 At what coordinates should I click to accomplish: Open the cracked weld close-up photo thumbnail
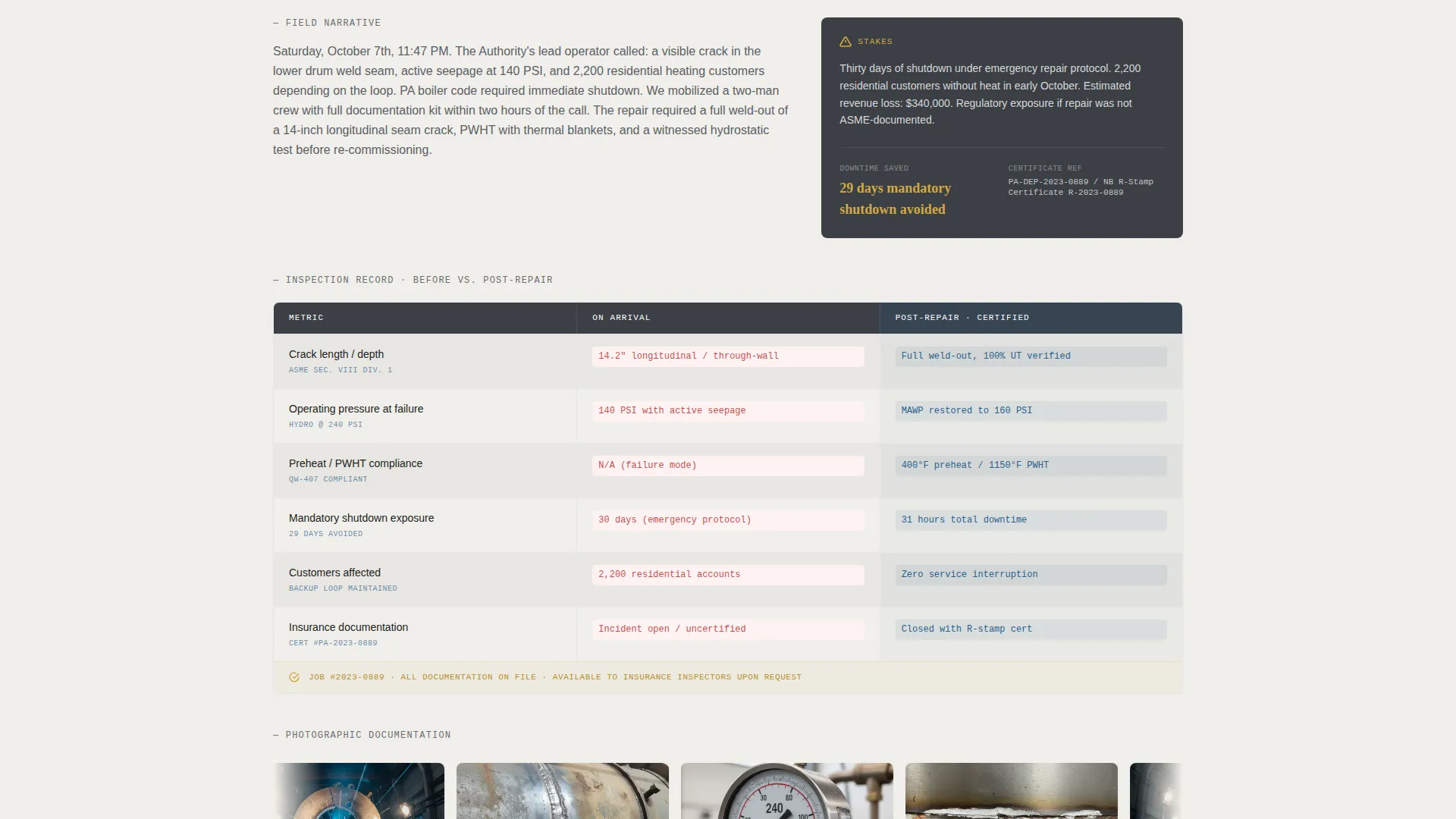1012,791
